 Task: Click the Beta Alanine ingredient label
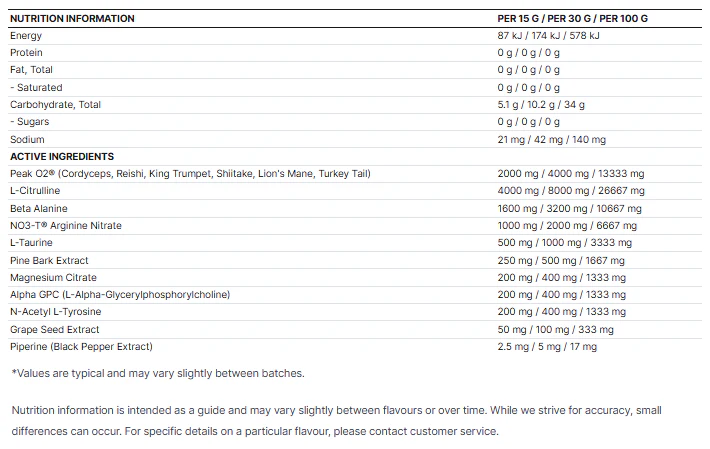pos(39,209)
